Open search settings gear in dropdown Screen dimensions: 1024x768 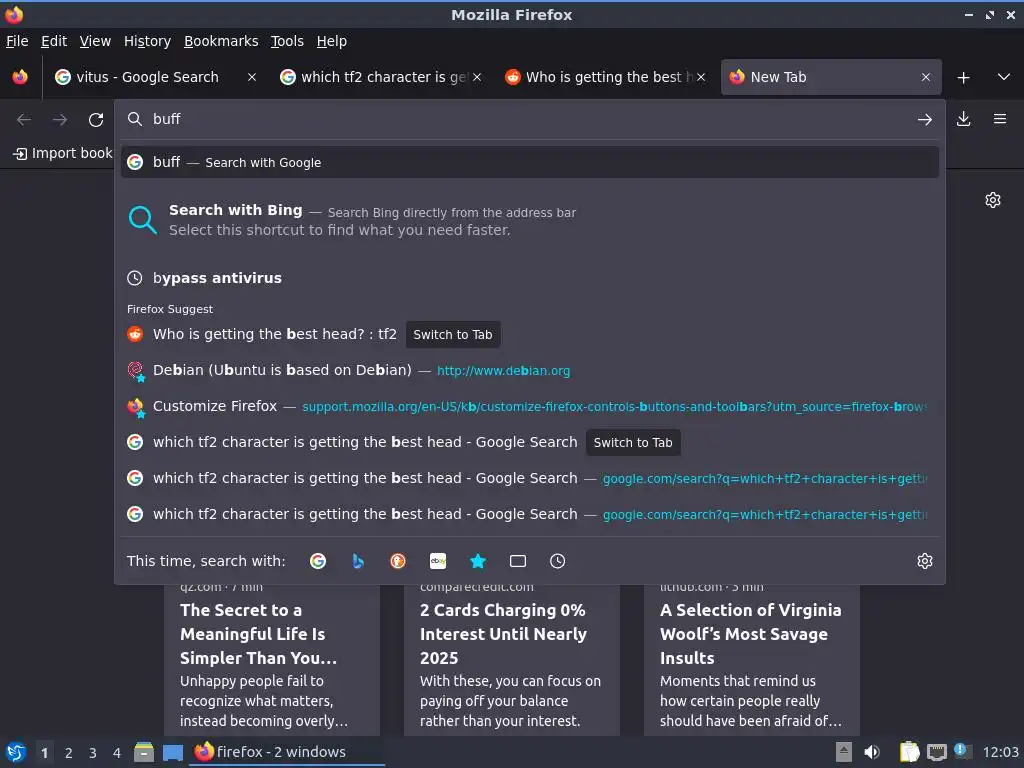point(925,561)
